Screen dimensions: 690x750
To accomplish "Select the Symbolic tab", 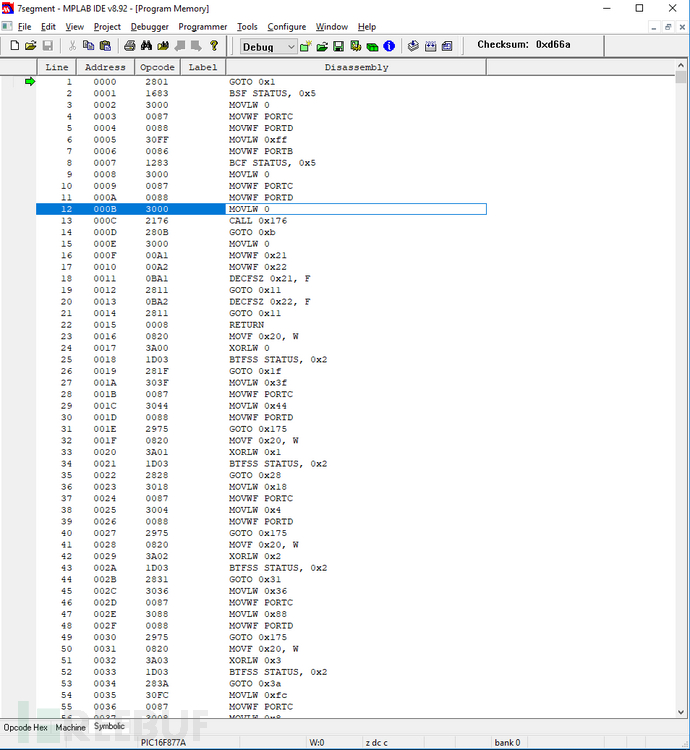I will (109, 726).
